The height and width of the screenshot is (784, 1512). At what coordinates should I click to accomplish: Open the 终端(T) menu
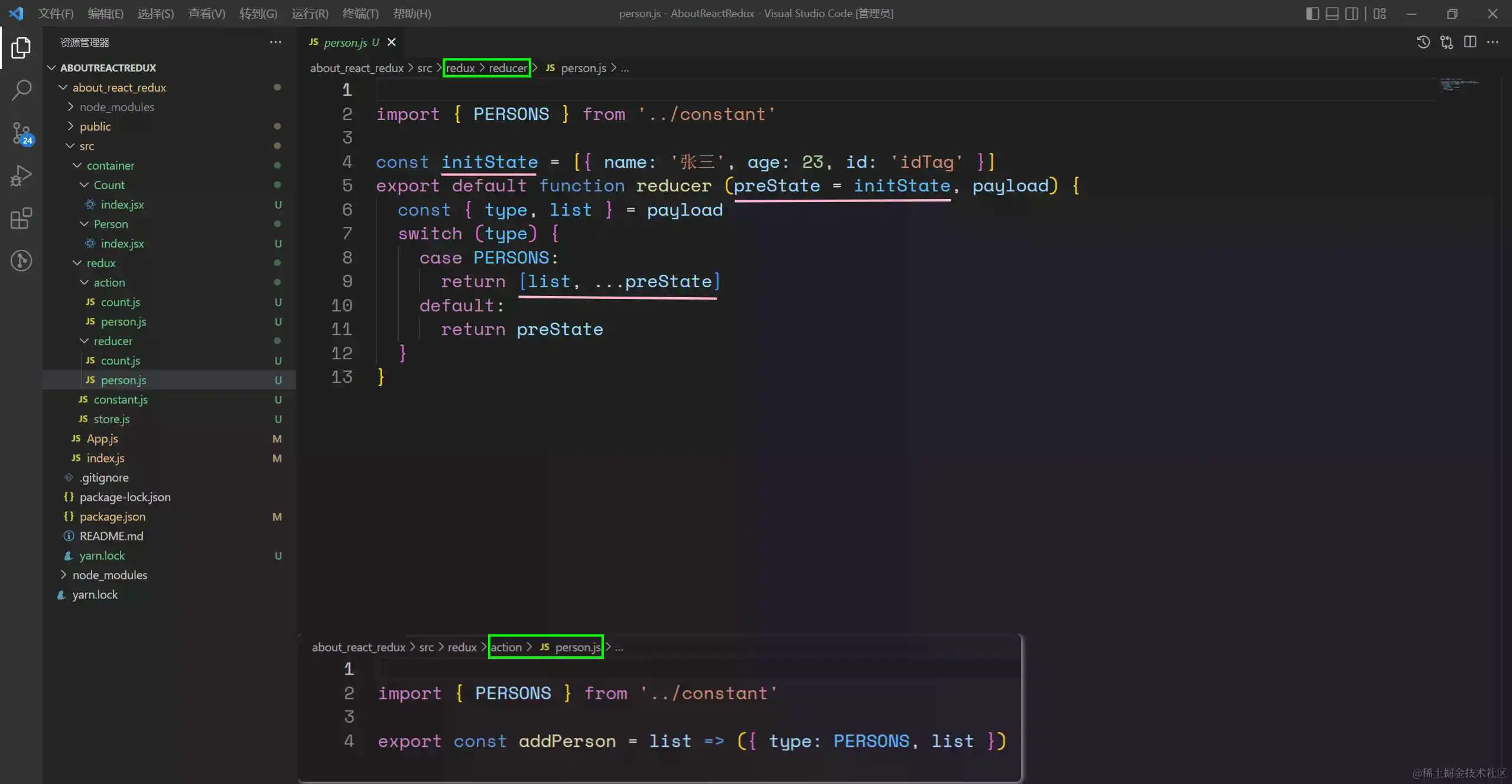pyautogui.click(x=360, y=13)
